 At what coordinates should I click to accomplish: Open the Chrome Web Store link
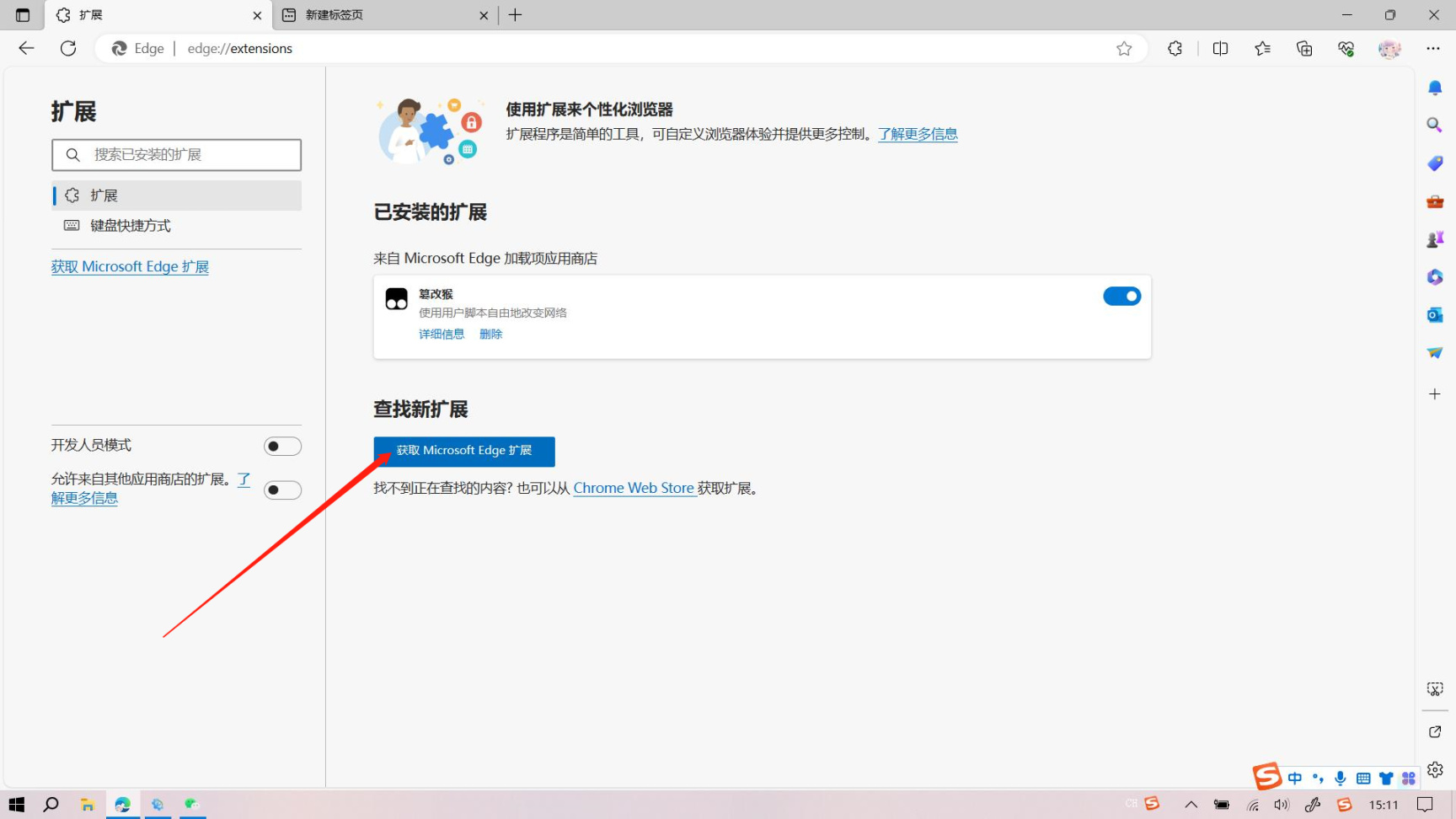(634, 489)
